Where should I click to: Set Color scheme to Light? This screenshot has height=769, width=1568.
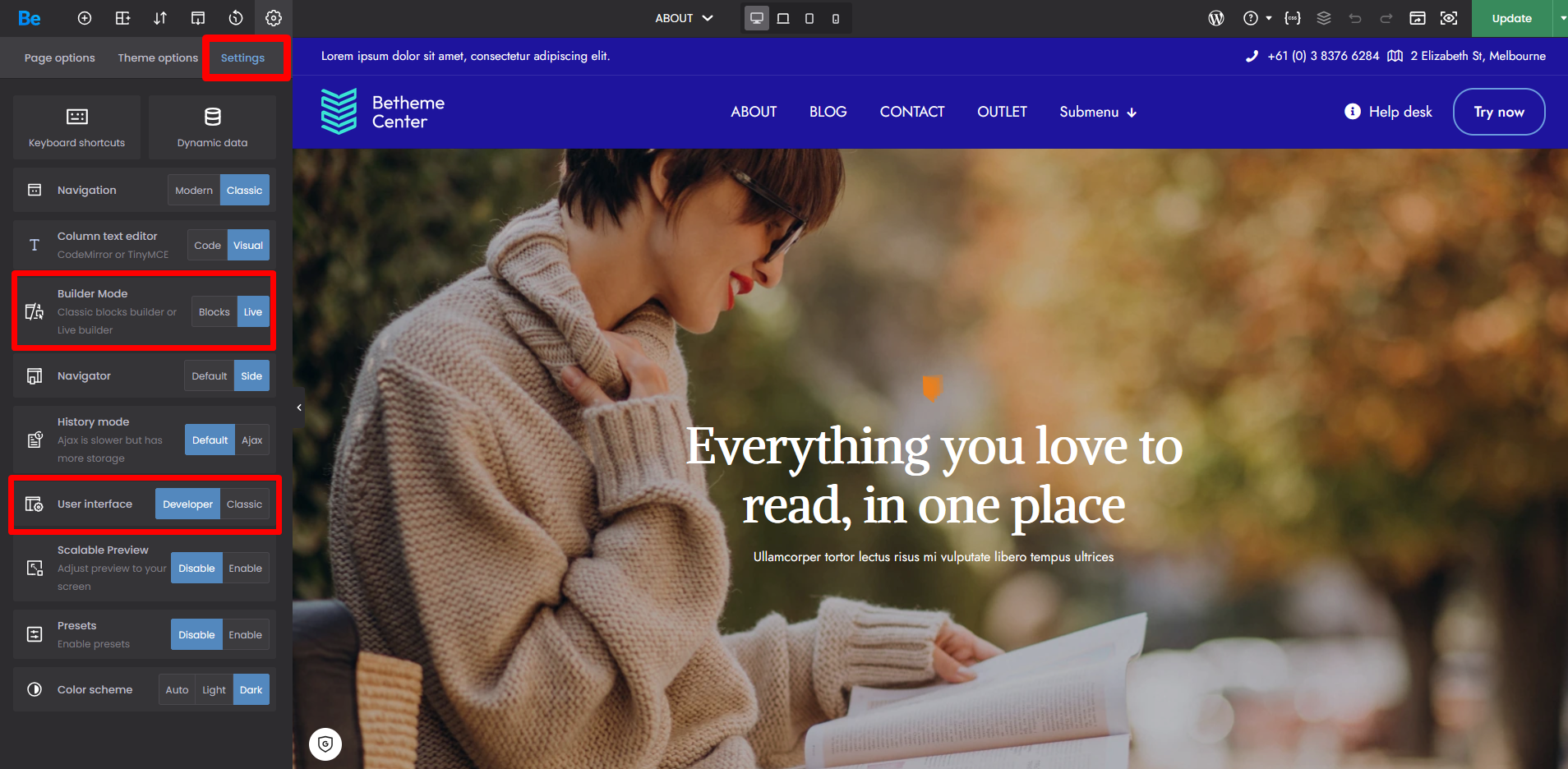(x=214, y=689)
